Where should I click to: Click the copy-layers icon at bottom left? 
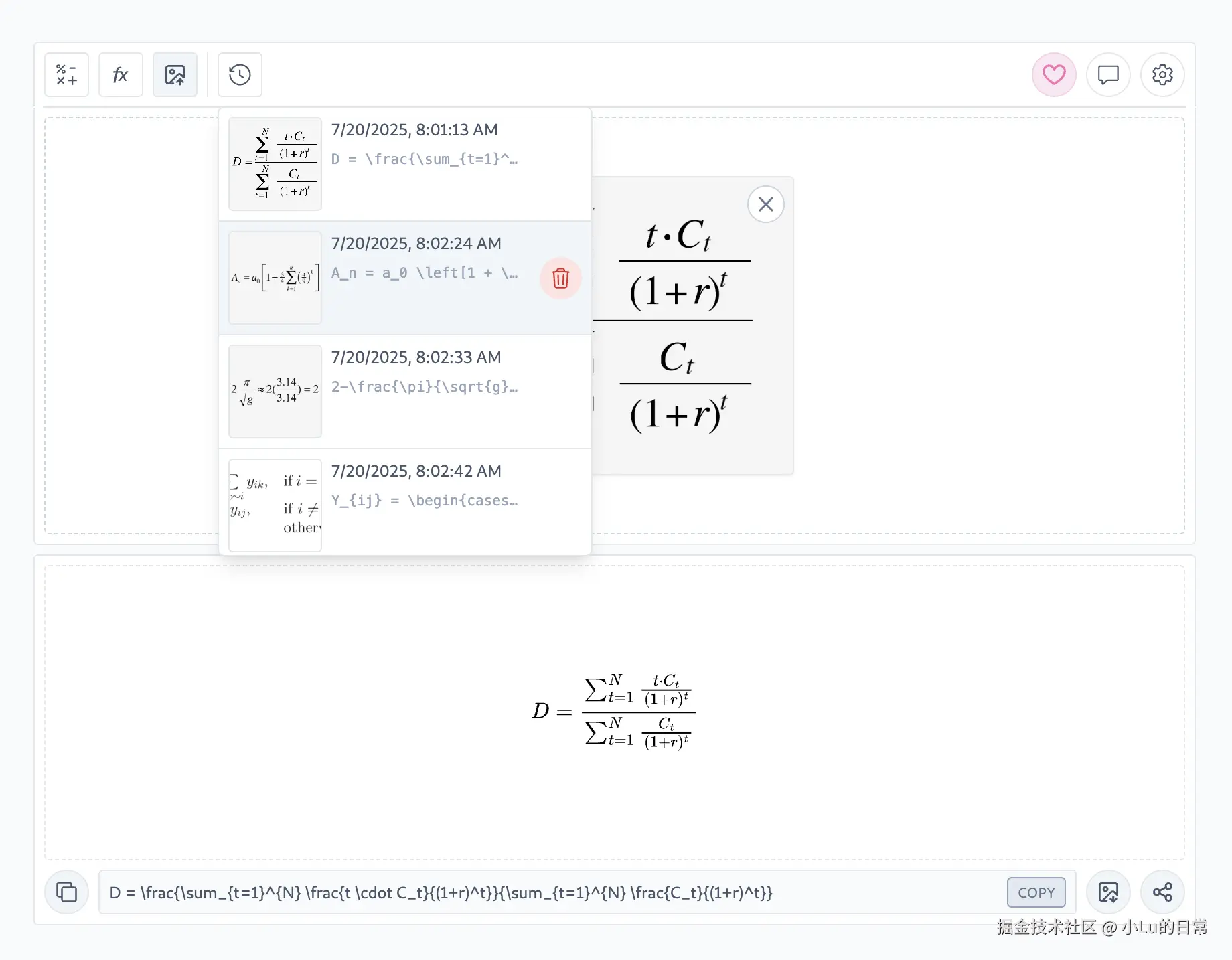[67, 892]
